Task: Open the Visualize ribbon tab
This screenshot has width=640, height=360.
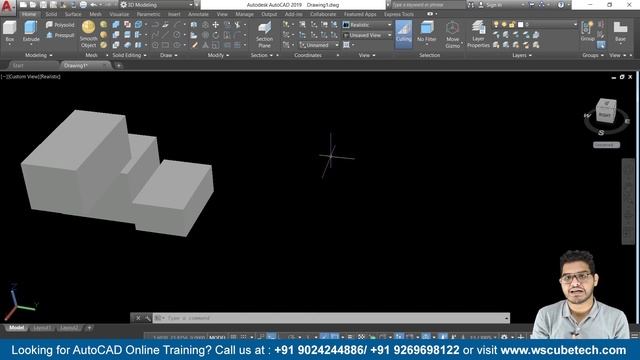Action: coord(119,14)
